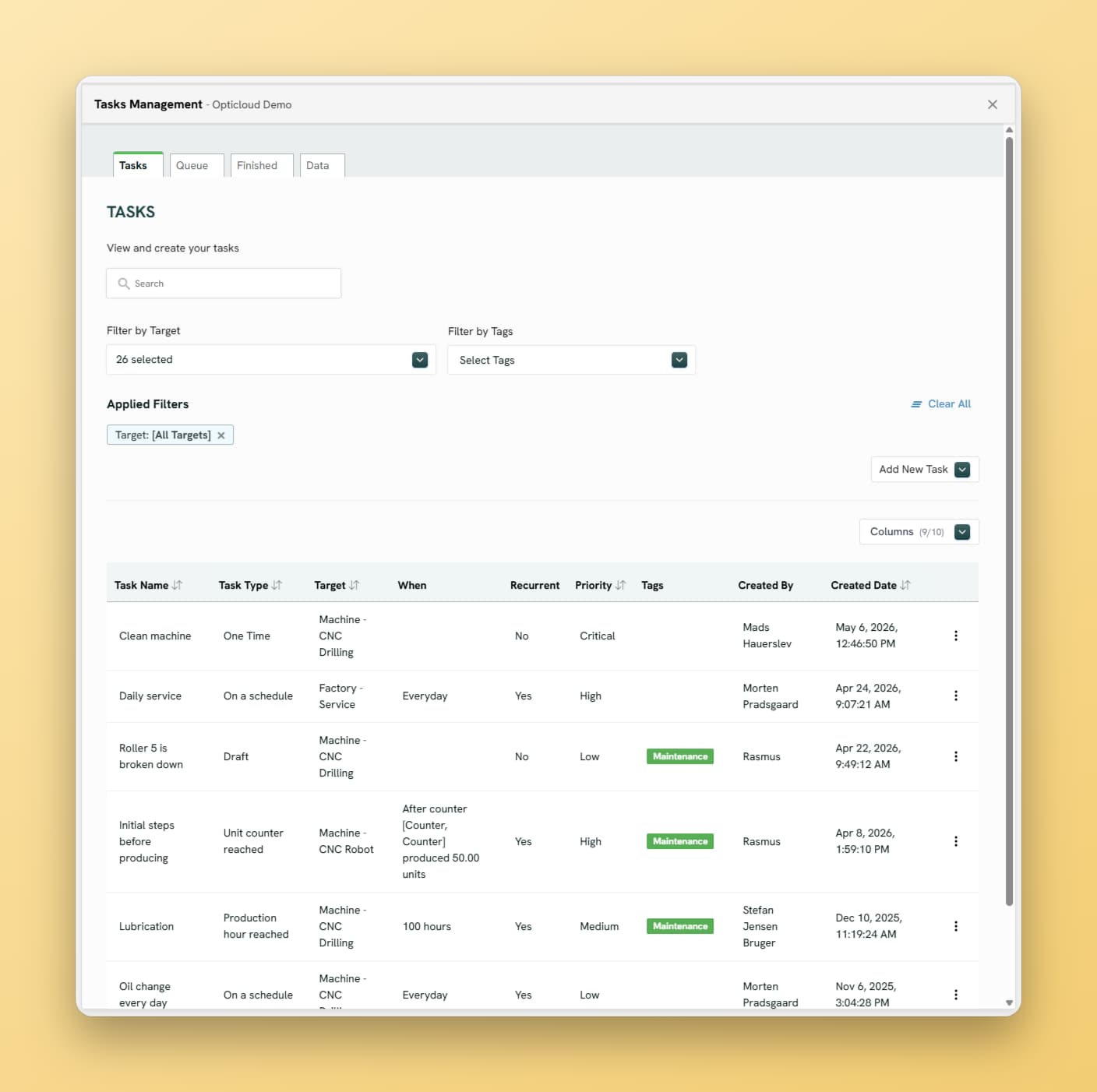The image size is (1097, 1092).
Task: Open actions menu for Clean machine row
Action: (x=956, y=636)
